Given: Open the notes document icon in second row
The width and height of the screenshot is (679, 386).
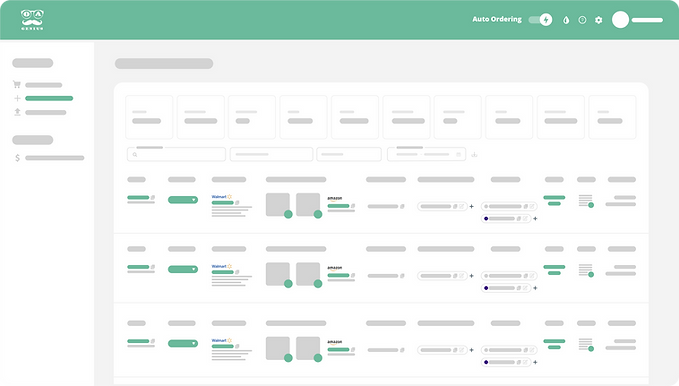Looking at the screenshot, I should (585, 270).
